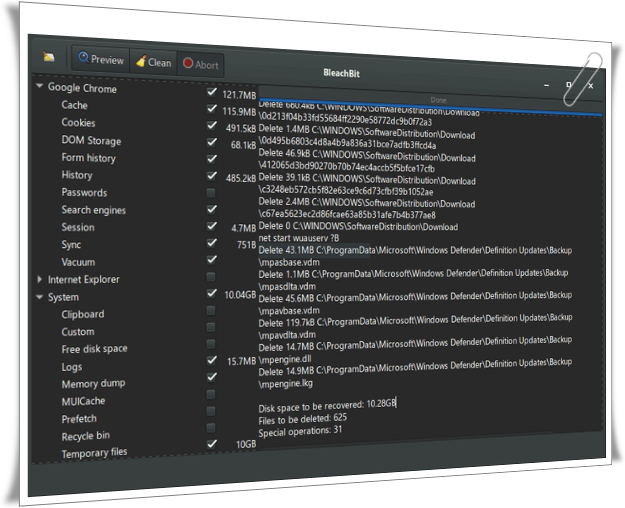Select the Temporary files tree item
The image size is (625, 508).
pyautogui.click(x=94, y=453)
